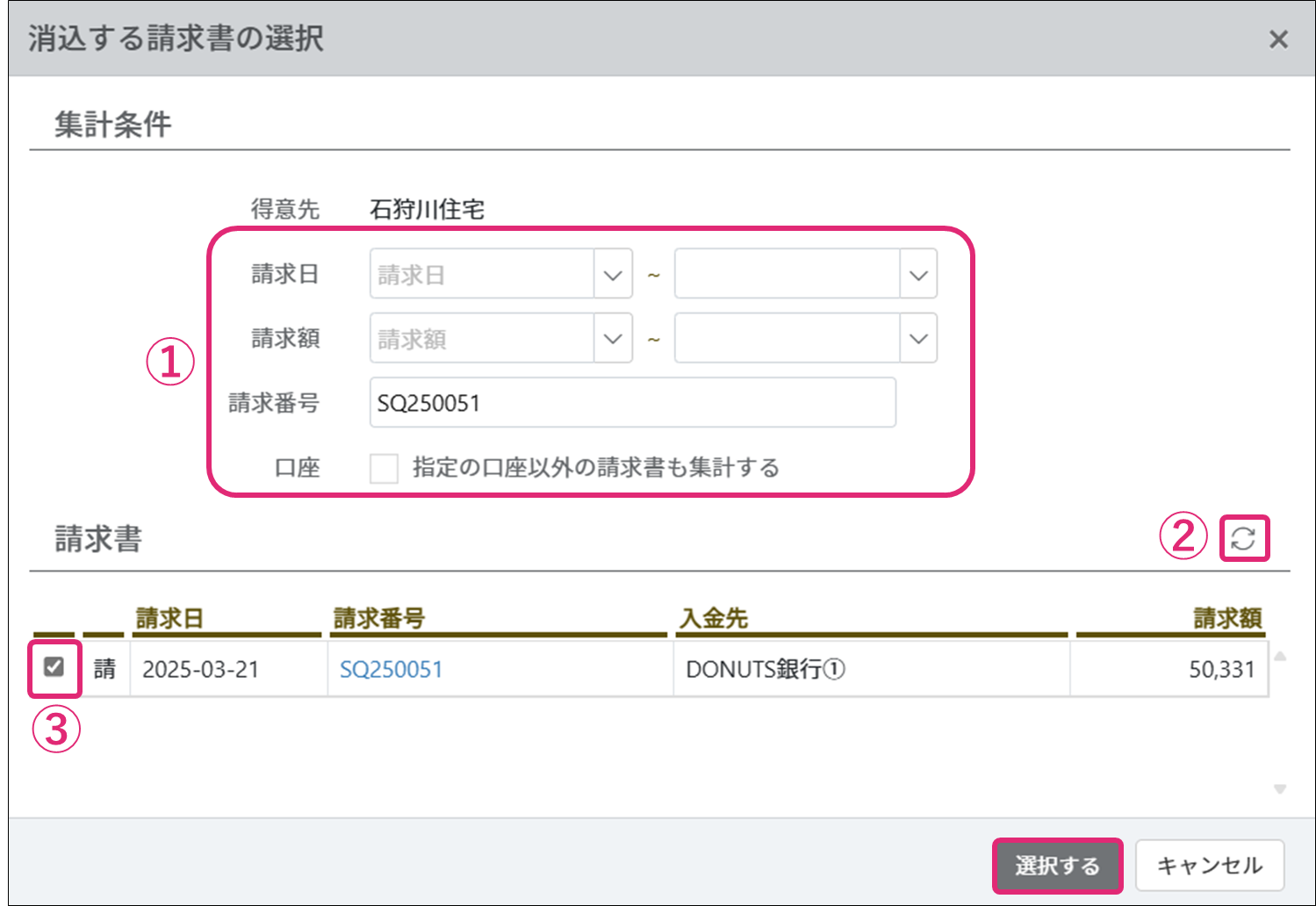
Task: Click the minimum 請求額 input field
Action: 481,339
